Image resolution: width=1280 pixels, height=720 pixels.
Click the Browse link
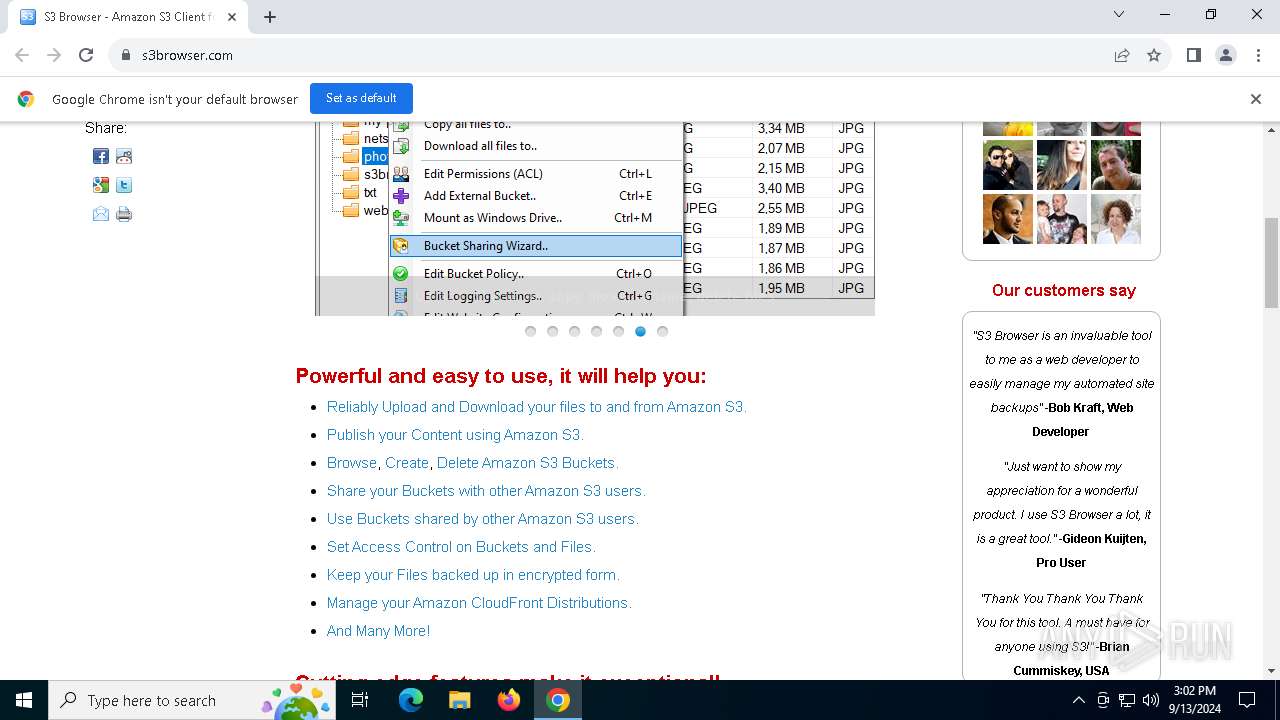tap(352, 463)
